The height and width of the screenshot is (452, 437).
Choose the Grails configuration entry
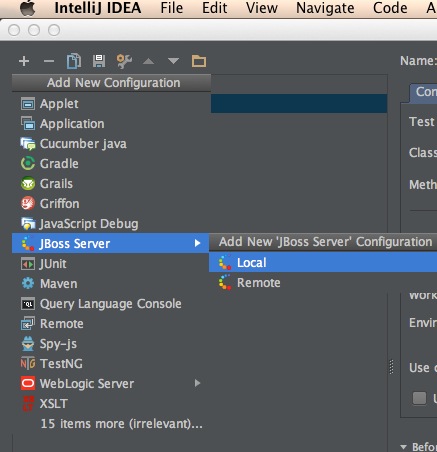111,184
